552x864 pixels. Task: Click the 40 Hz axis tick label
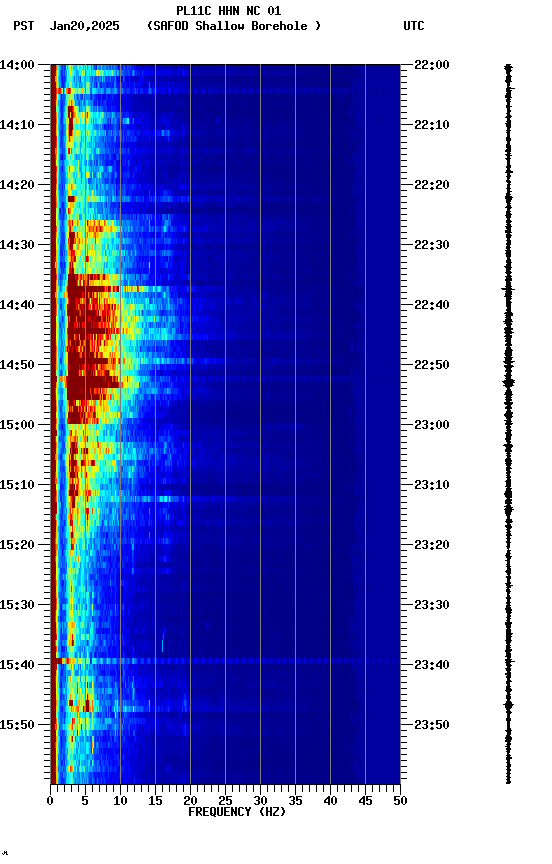click(330, 801)
